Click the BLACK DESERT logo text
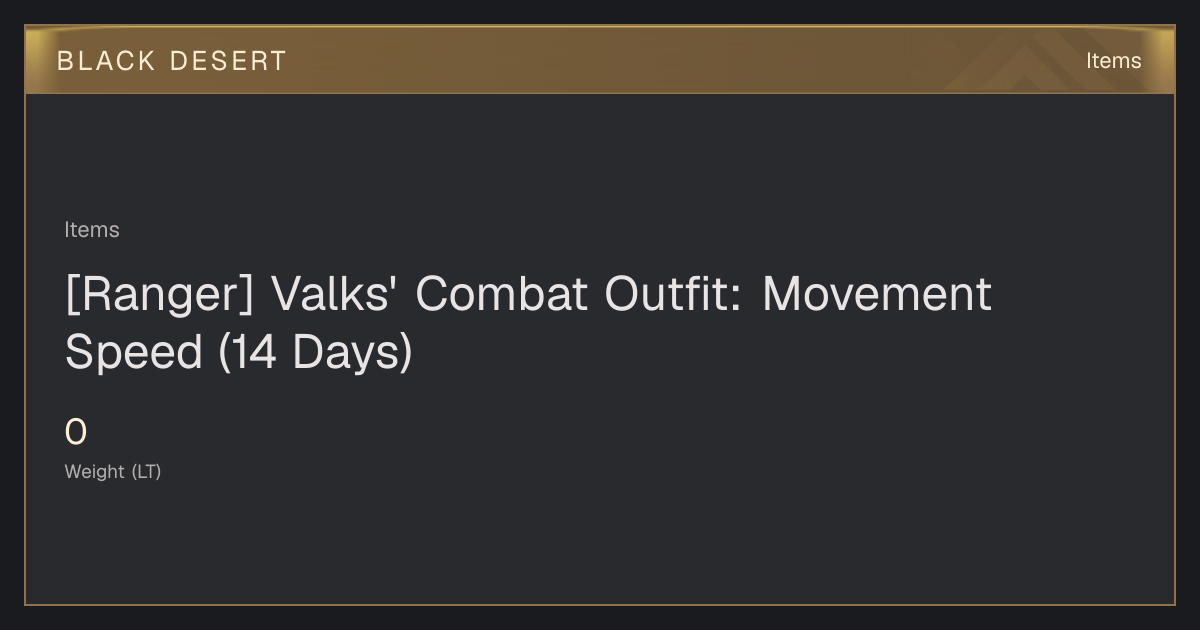 click(172, 61)
